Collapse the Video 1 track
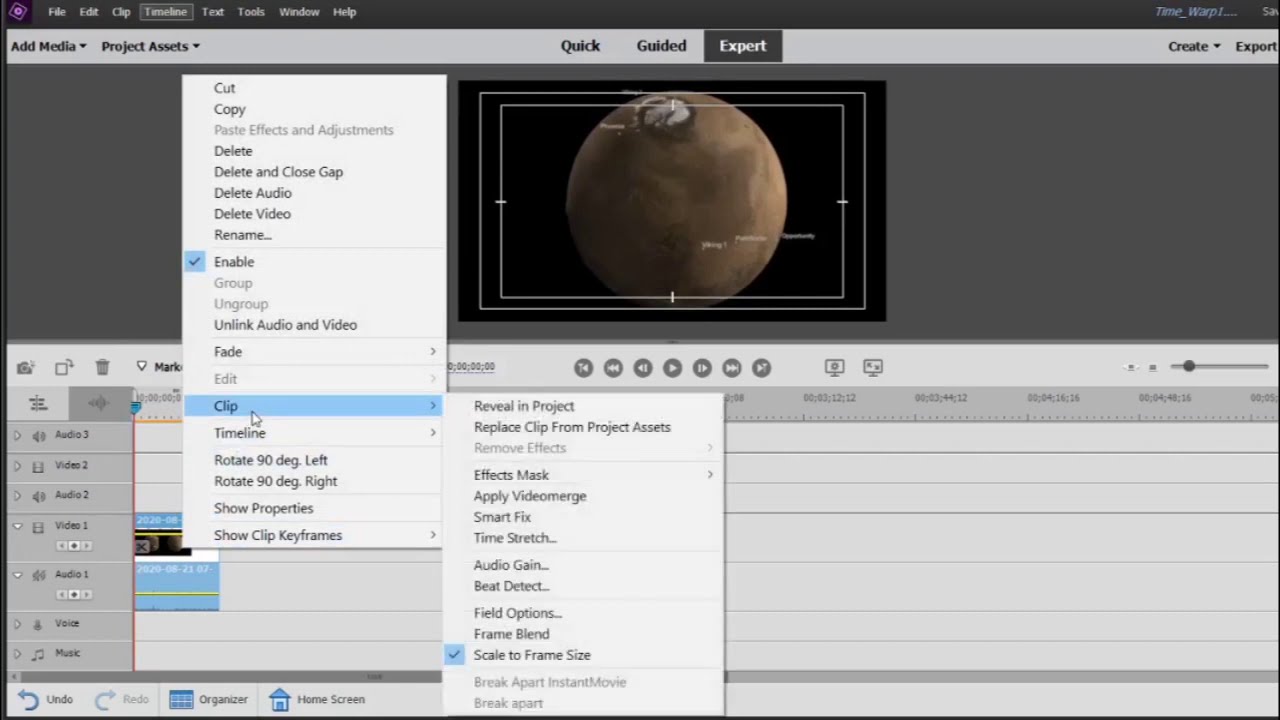1280x720 pixels. click(x=17, y=526)
